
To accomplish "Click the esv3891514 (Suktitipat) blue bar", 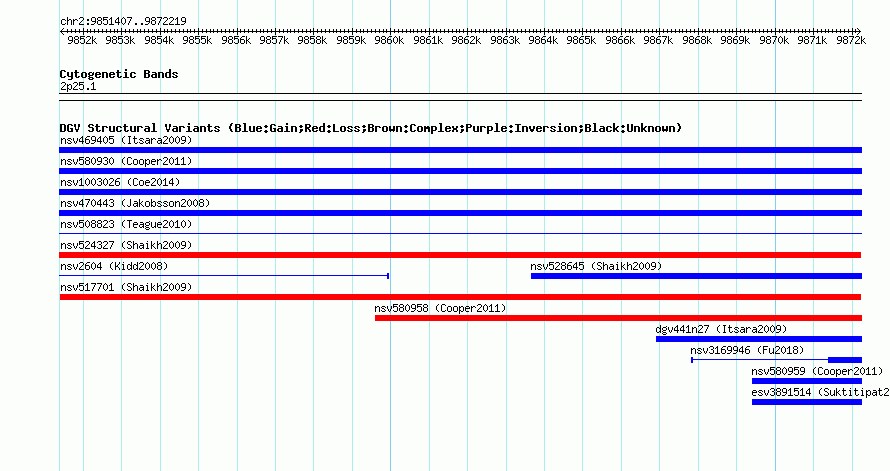I will tap(807, 402).
